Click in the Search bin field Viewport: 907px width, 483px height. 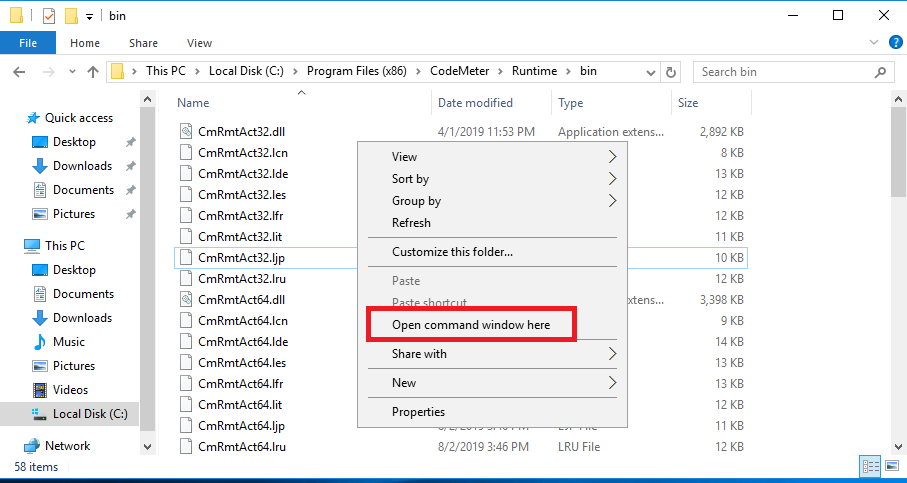coord(784,72)
